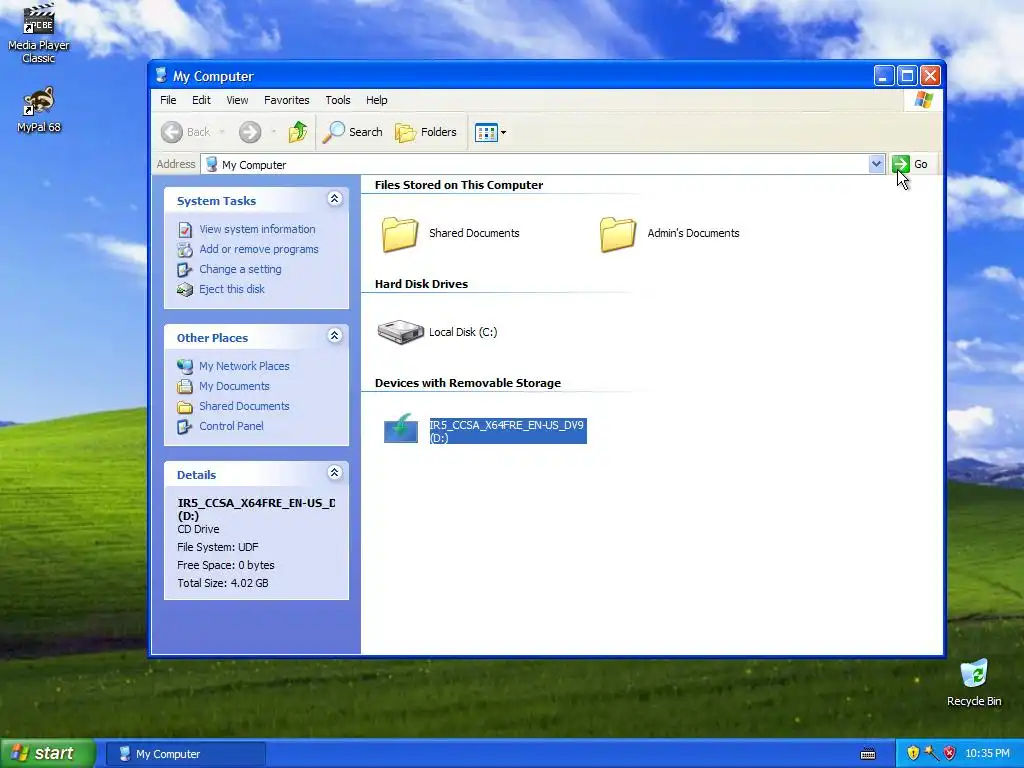
Task: Click the My Computer title bar icon
Action: (x=161, y=76)
